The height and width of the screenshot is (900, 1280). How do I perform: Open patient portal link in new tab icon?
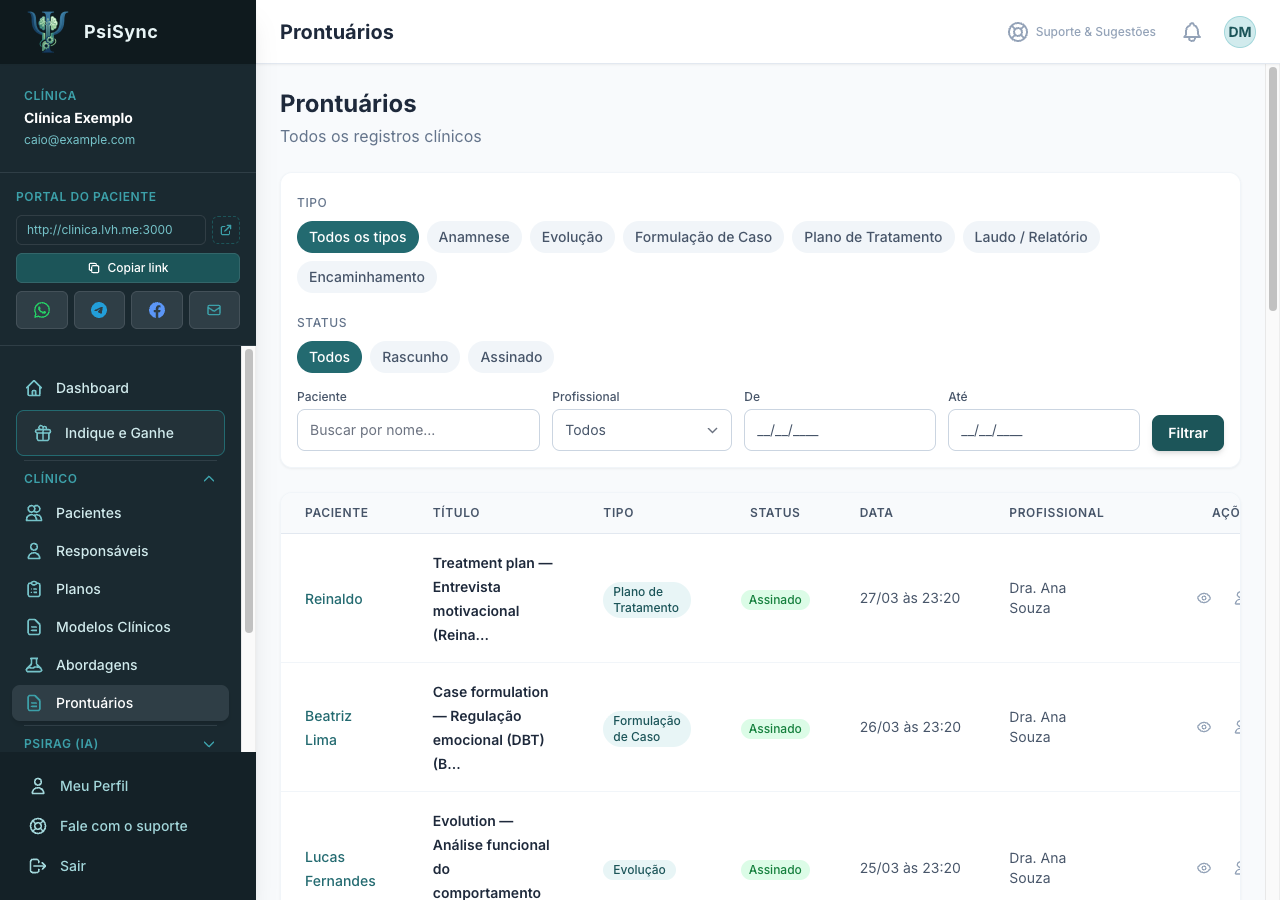click(226, 230)
